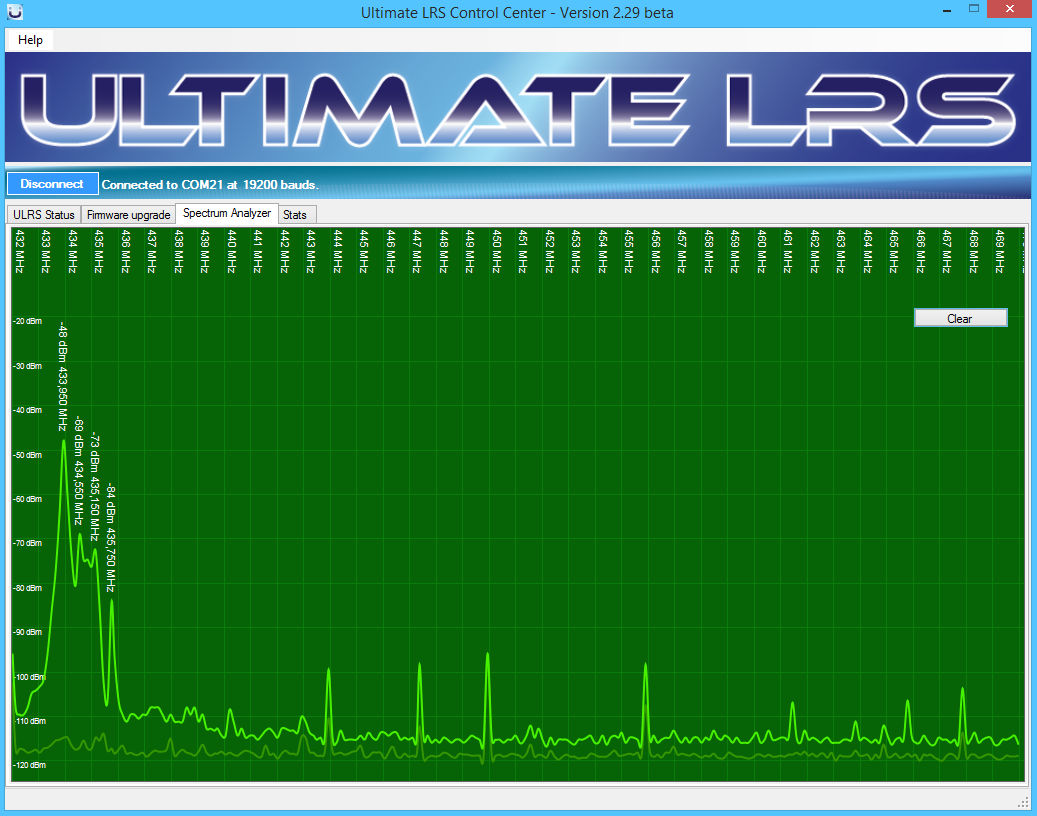Screen dimensions: 1037x816
Task: Maximize the Ultimate LRS Control Center window
Action: 974,10
